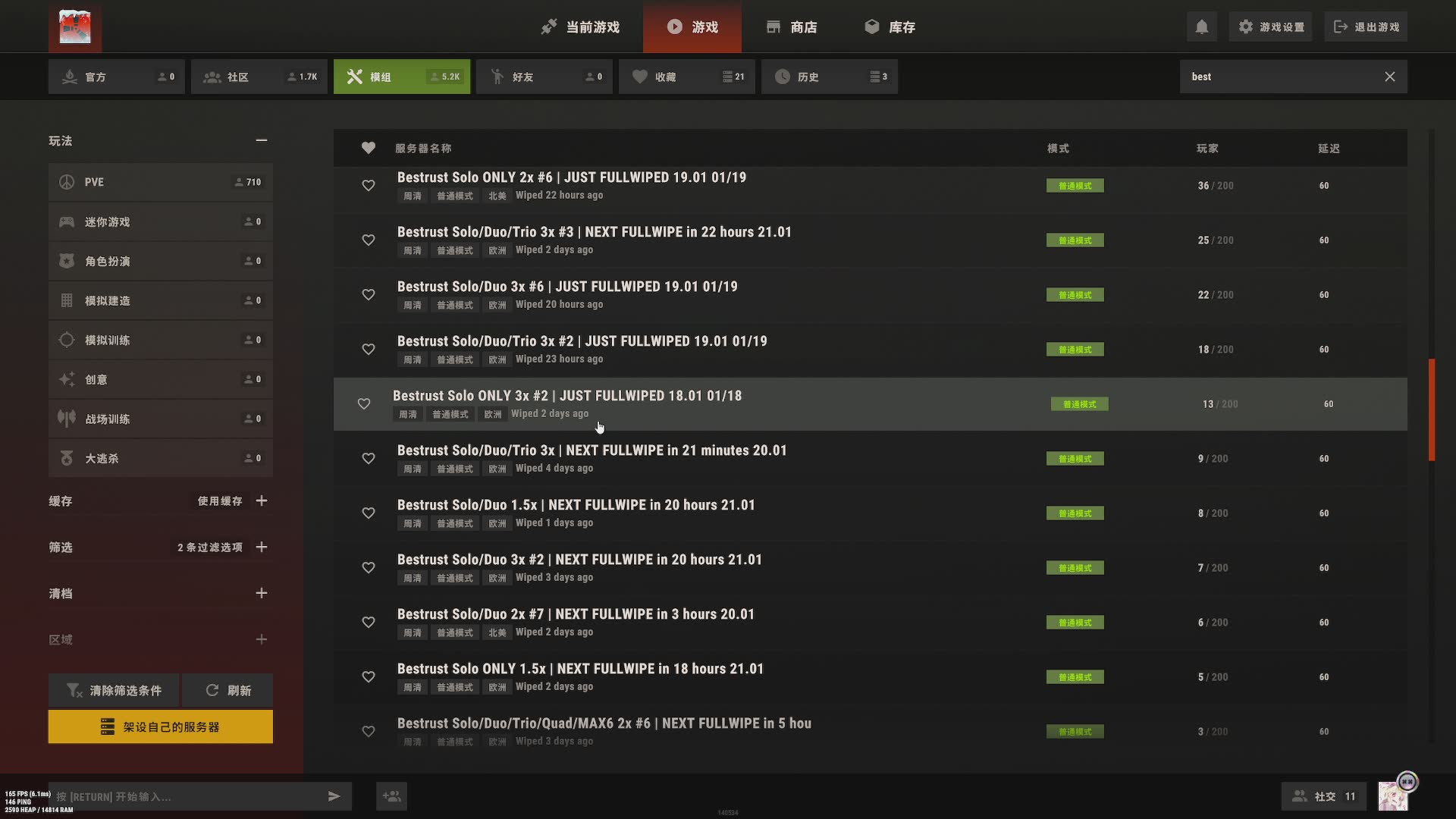Collapse the 玩法 gameplay section

click(x=261, y=140)
